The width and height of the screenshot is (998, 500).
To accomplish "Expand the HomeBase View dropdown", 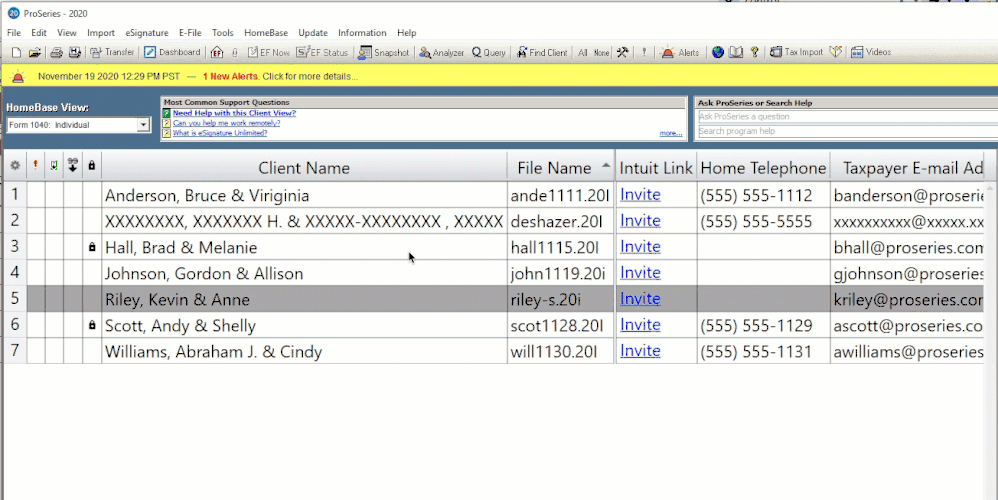I will pos(143,125).
